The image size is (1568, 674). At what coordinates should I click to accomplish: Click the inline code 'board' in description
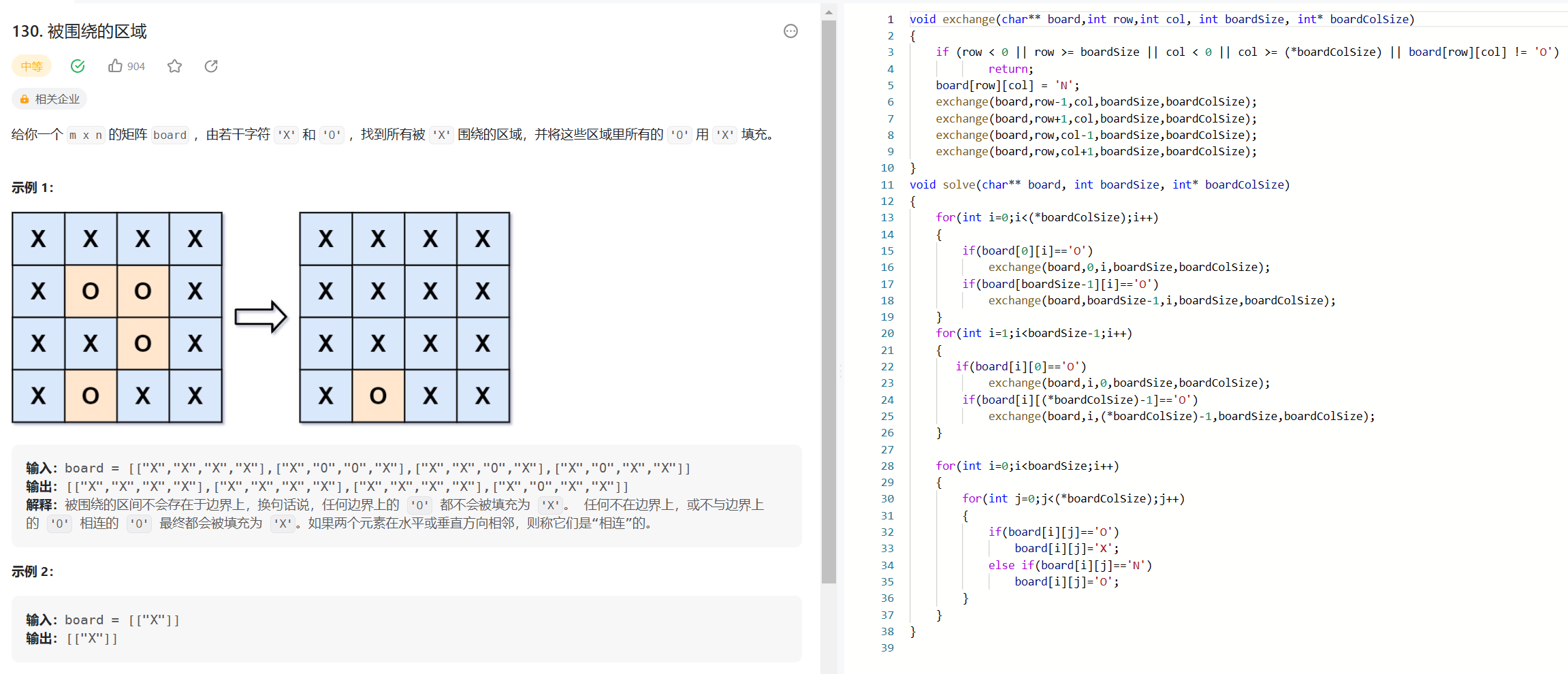[170, 135]
